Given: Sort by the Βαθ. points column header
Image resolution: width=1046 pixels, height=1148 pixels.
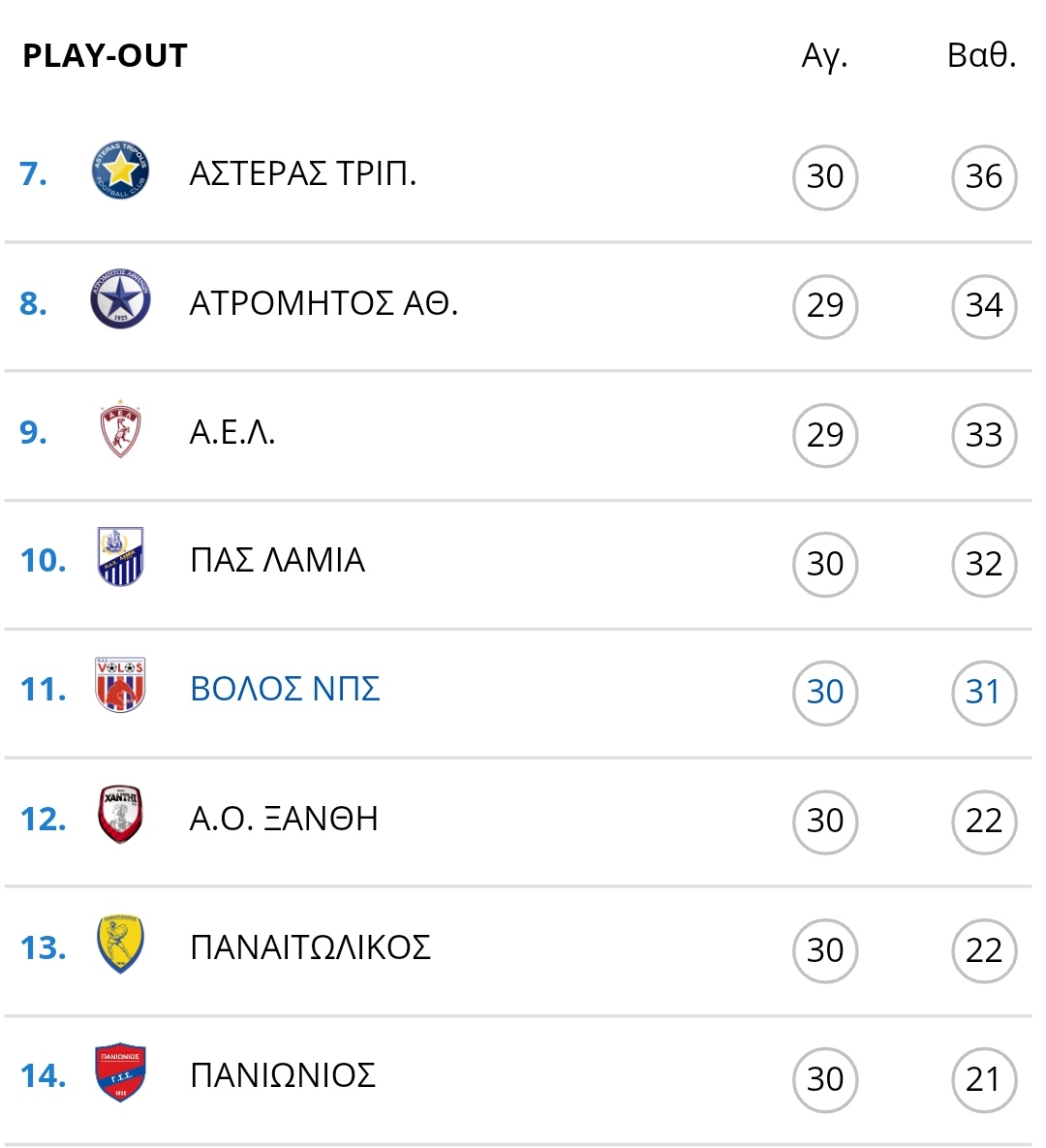Looking at the screenshot, I should (x=981, y=55).
